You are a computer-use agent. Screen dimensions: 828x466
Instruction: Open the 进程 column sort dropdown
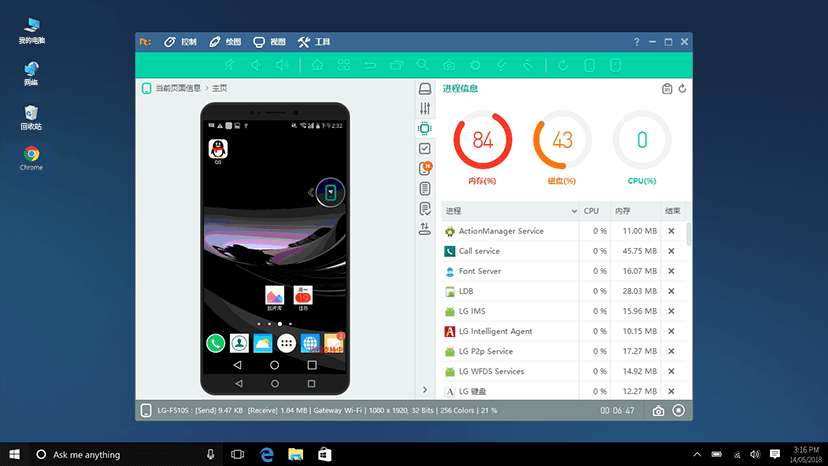pyautogui.click(x=573, y=211)
